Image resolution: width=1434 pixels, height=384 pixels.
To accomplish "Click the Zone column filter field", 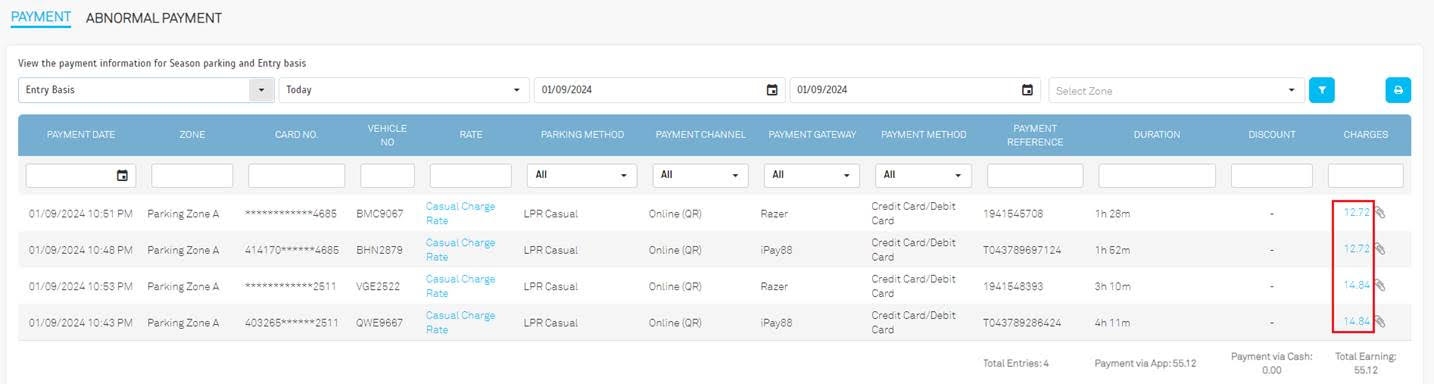I will (x=192, y=175).
